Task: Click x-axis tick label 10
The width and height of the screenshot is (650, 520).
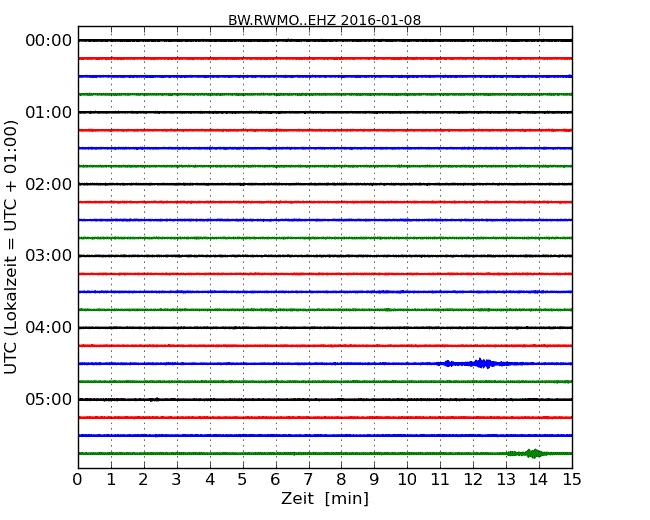Action: [407, 480]
